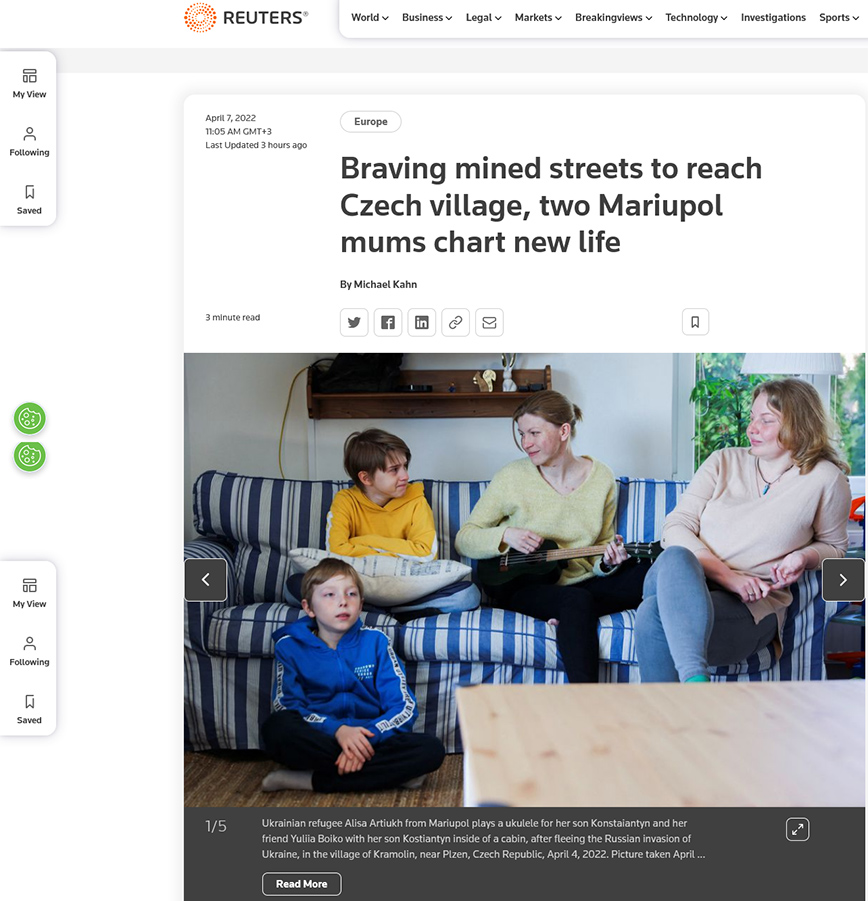Open the Technology navigation menu
Image resolution: width=868 pixels, height=901 pixels.
pyautogui.click(x=696, y=17)
